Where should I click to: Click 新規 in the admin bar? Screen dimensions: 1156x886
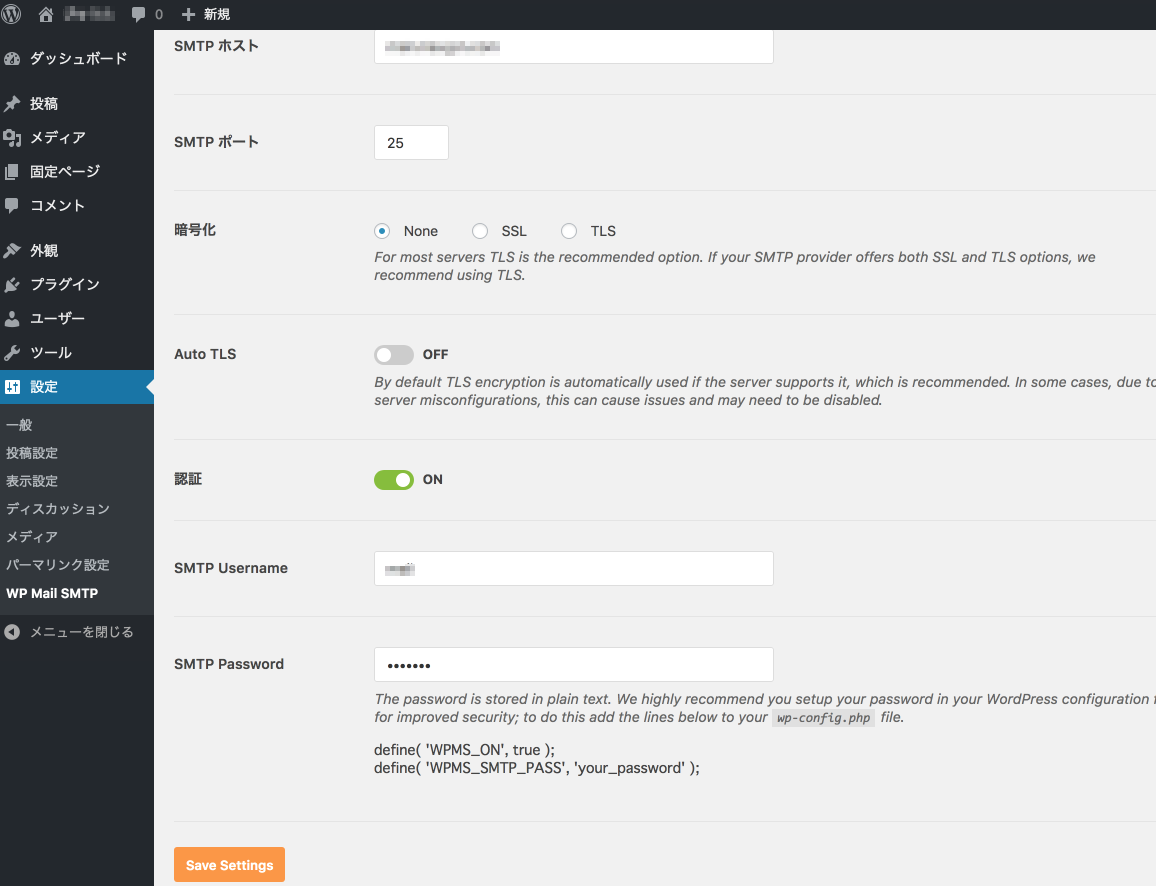[x=217, y=14]
